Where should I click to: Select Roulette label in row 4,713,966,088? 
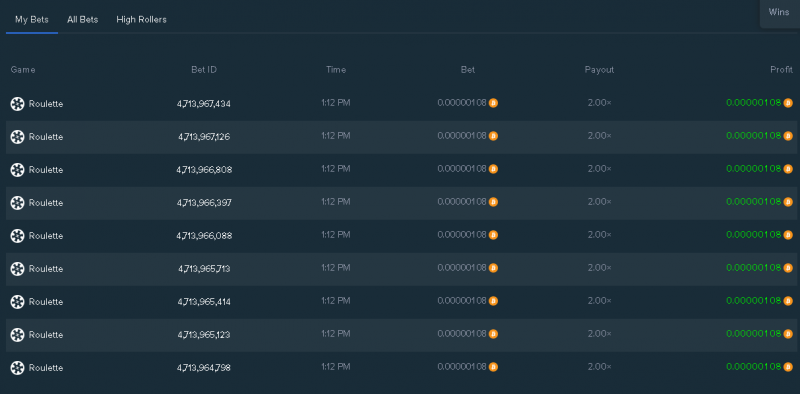46,236
